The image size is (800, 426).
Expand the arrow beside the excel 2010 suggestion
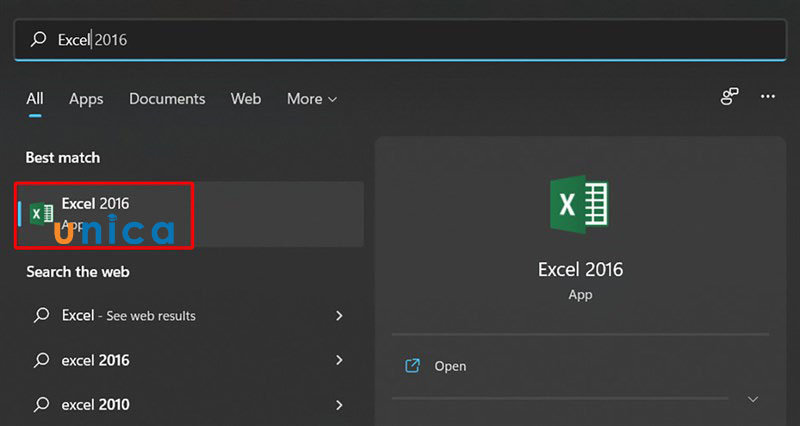[x=339, y=405]
